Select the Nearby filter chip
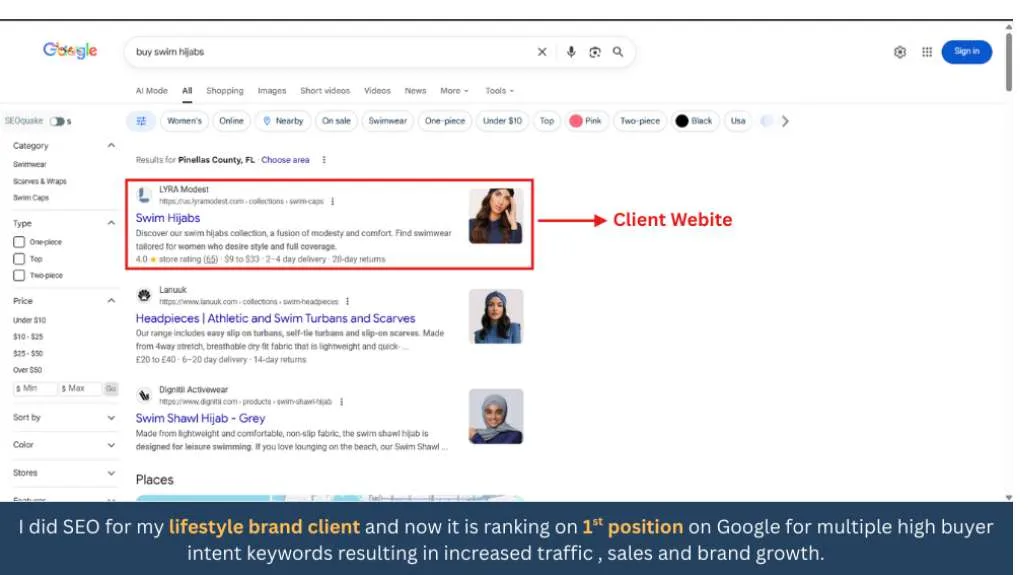Viewport: 1032px width, 575px height. coord(283,121)
